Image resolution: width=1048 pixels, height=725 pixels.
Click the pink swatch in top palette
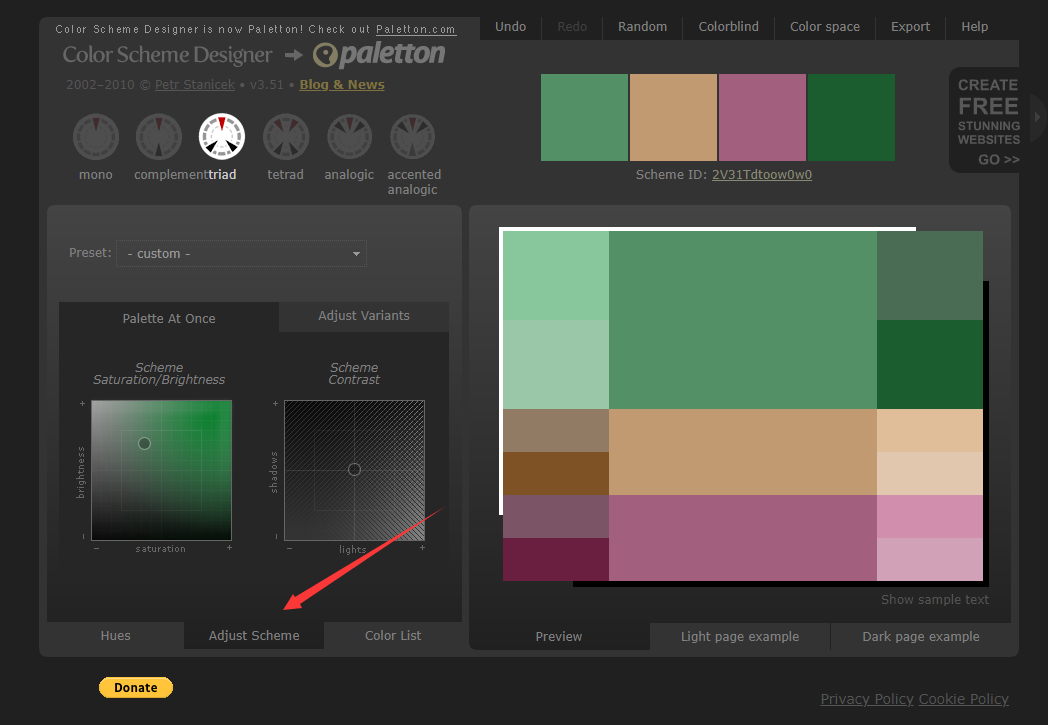click(762, 118)
